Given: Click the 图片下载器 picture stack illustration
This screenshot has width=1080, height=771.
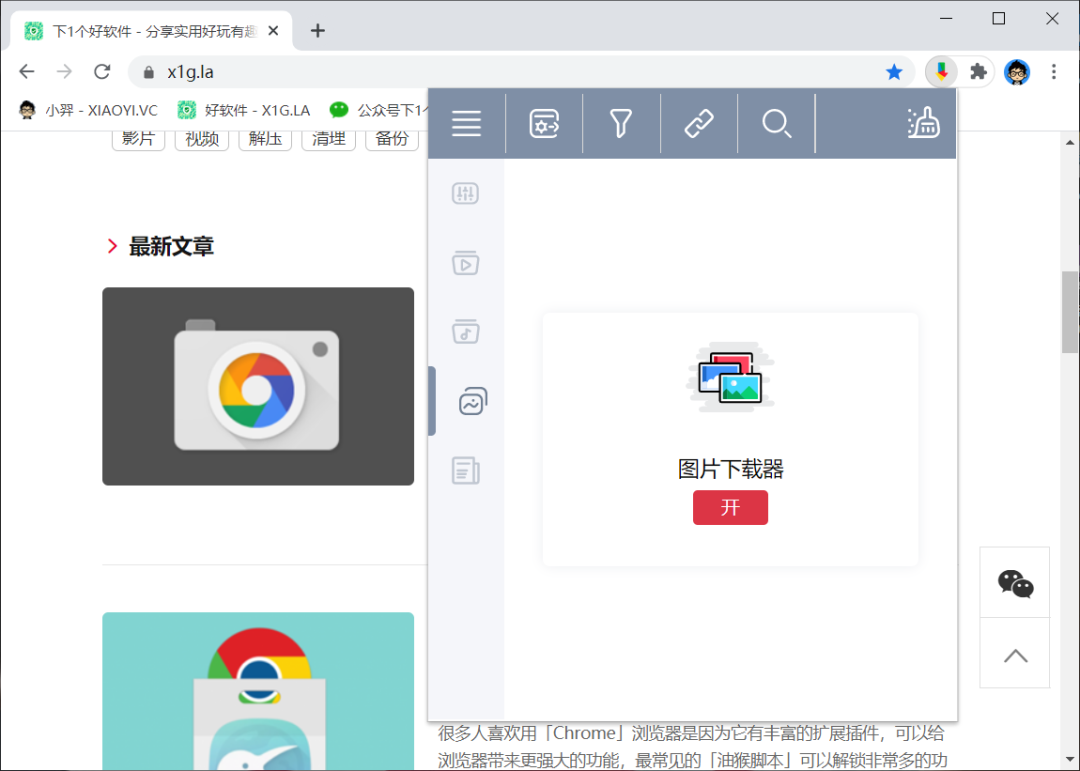Looking at the screenshot, I should tap(730, 378).
